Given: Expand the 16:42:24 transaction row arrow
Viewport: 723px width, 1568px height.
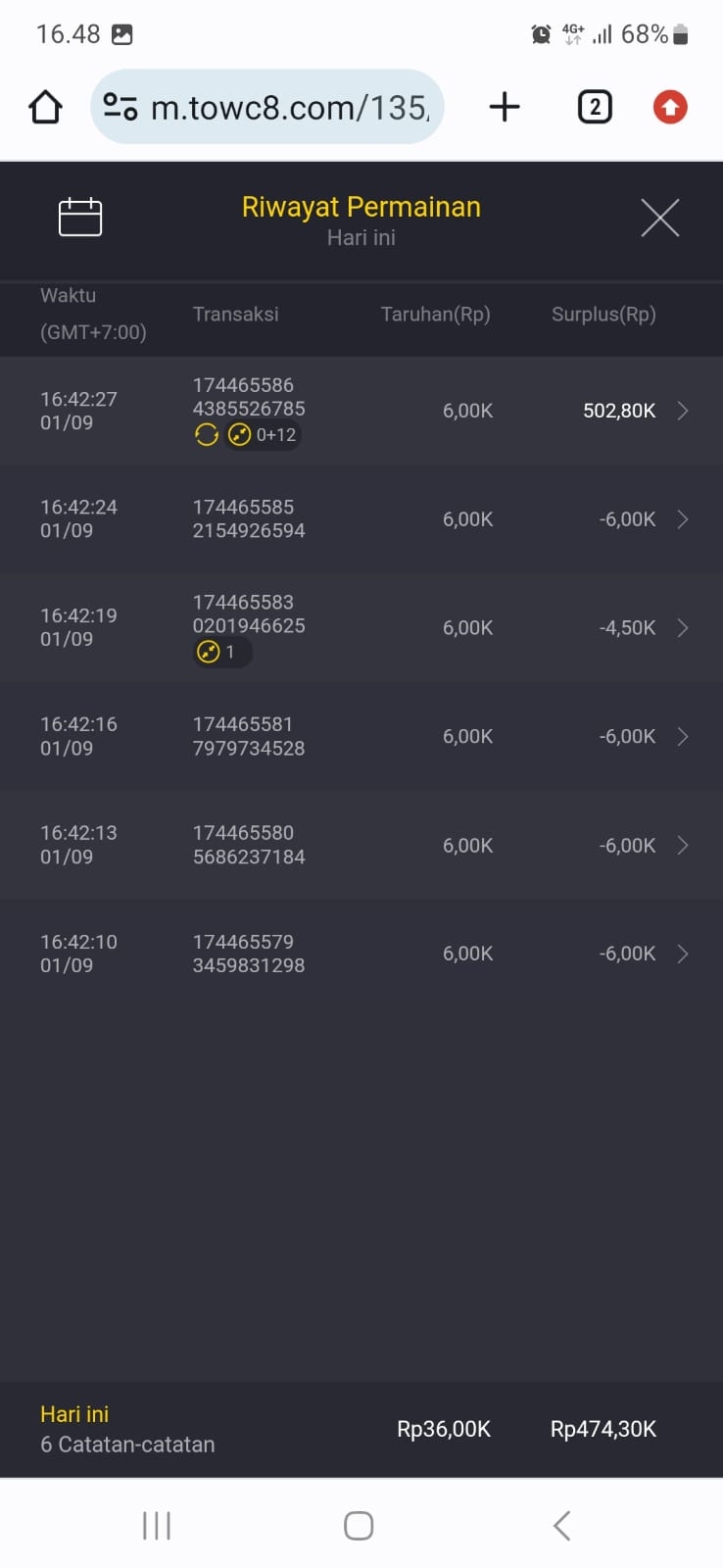Looking at the screenshot, I should point(683,519).
